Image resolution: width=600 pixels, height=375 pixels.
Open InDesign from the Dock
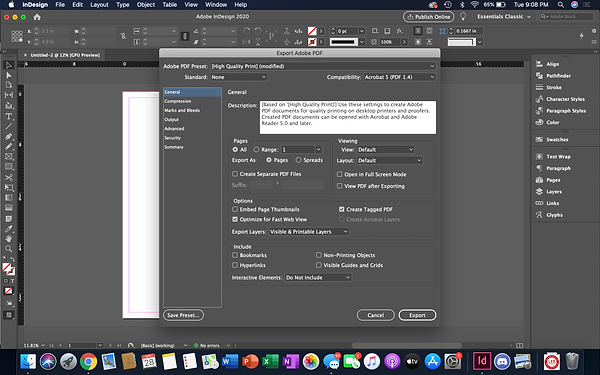tap(482, 361)
